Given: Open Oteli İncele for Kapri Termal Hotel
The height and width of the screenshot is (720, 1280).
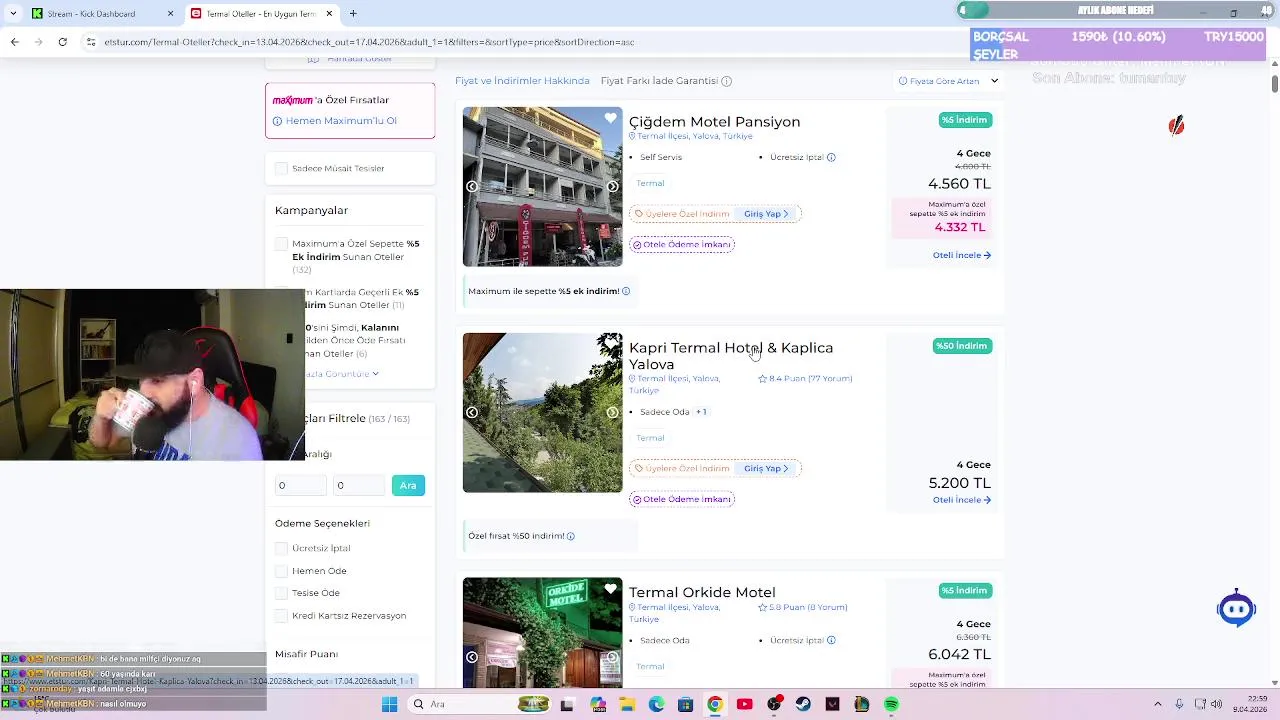Looking at the screenshot, I should 961,500.
